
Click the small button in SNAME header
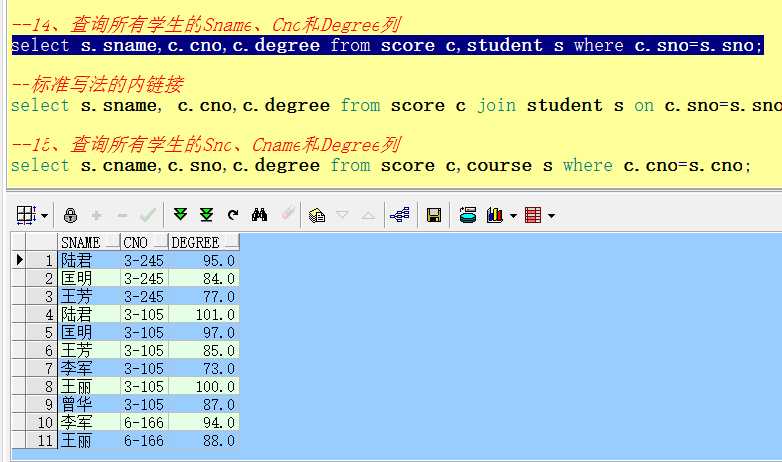113,243
